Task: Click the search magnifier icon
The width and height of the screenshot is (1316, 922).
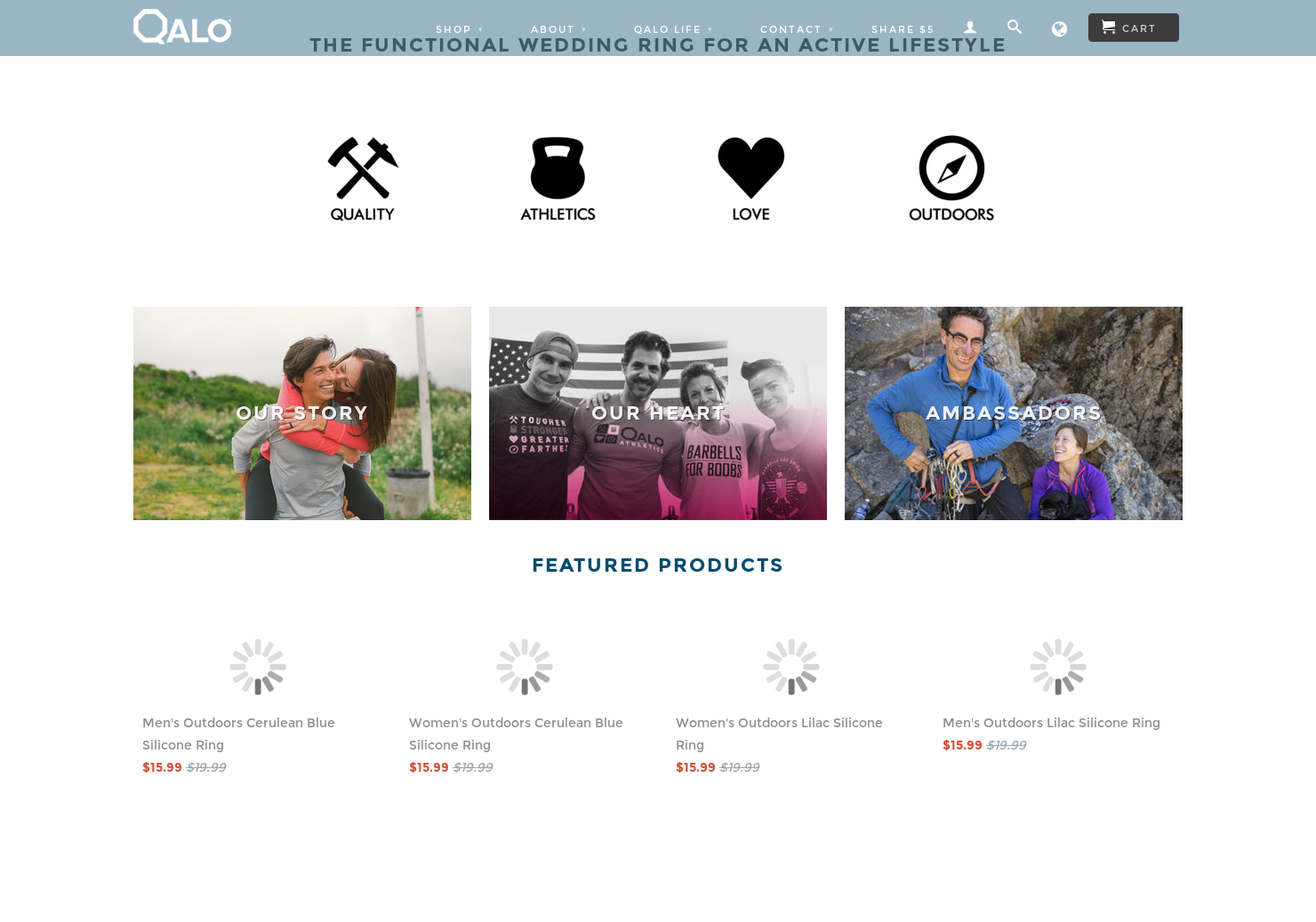Action: [x=1015, y=27]
